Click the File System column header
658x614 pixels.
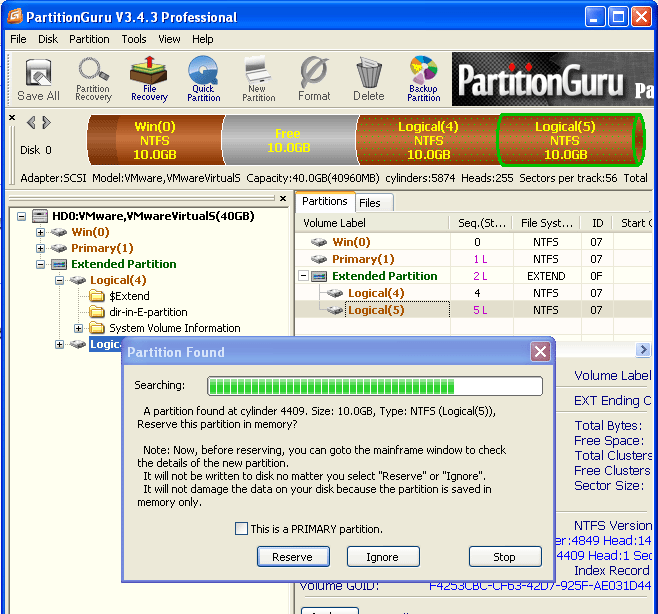[546, 223]
